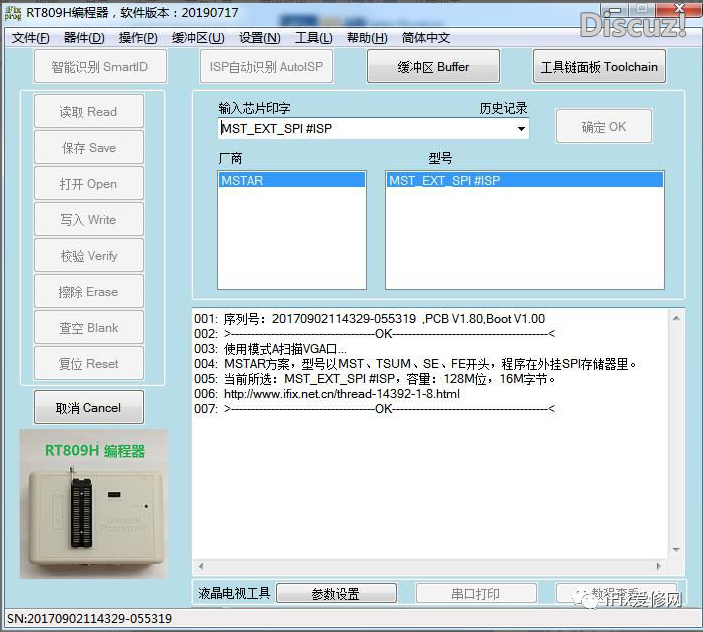Click the ifix.net.cn thread URL in log

point(342,394)
